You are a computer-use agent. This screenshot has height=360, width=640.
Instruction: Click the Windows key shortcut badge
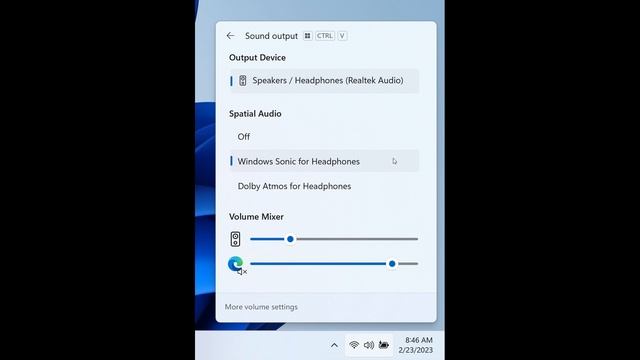pos(307,36)
